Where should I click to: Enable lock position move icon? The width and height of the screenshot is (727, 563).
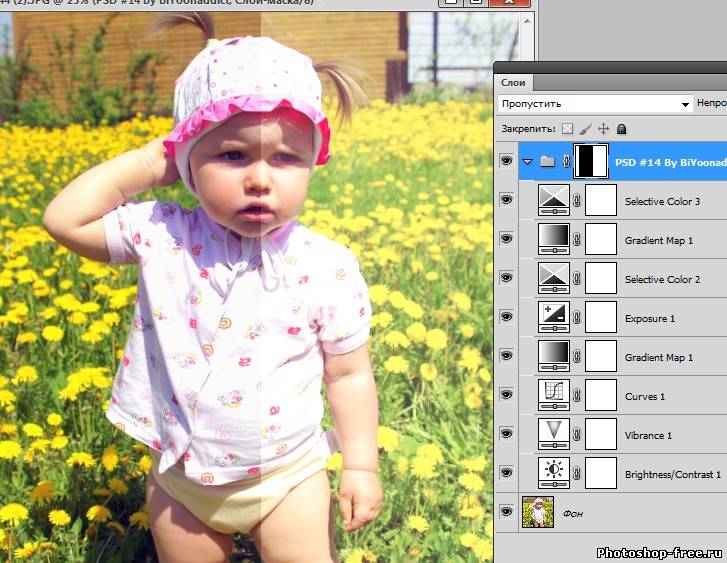point(603,129)
